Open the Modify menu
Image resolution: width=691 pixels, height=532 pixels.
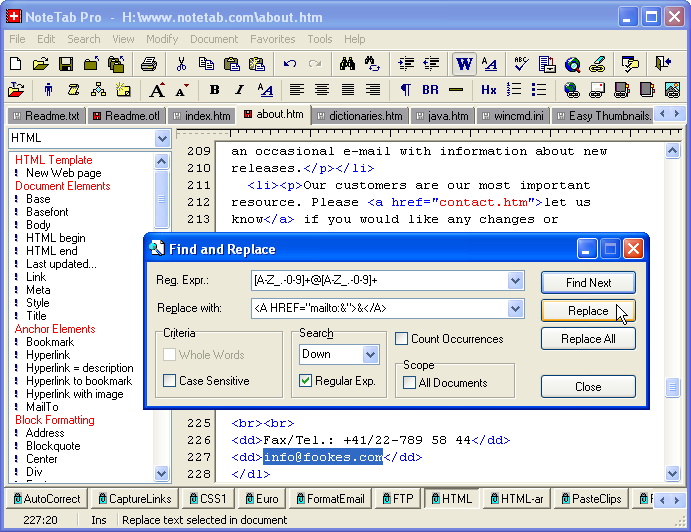coord(162,39)
